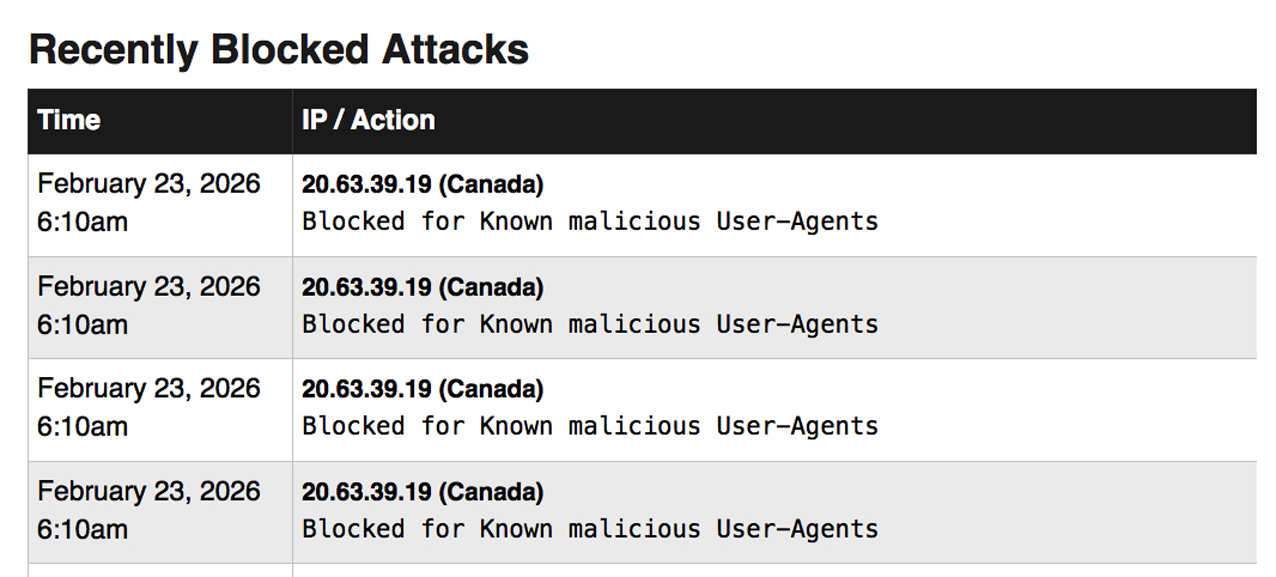Click IP address 20.63.39.19 in the fourth row

tap(366, 493)
